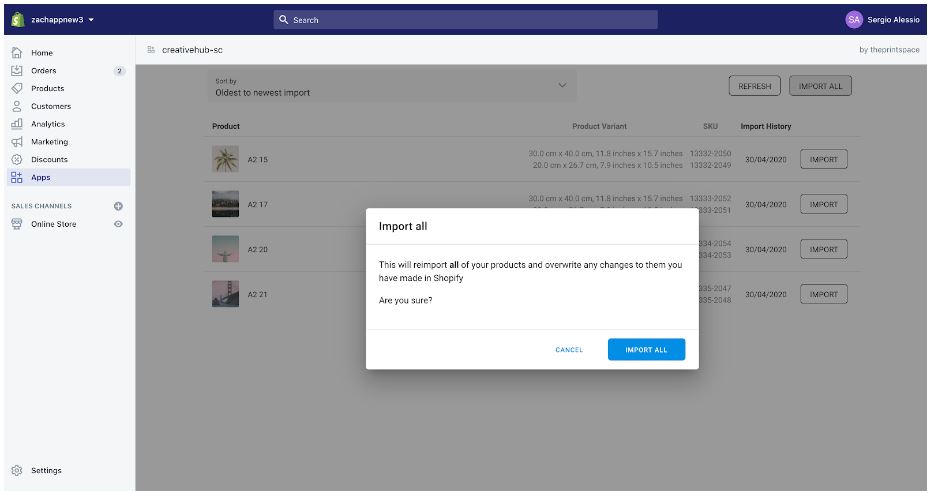Open the zachappnew3 store switcher dropdown
This screenshot has height=494, width=930.
tap(62, 20)
